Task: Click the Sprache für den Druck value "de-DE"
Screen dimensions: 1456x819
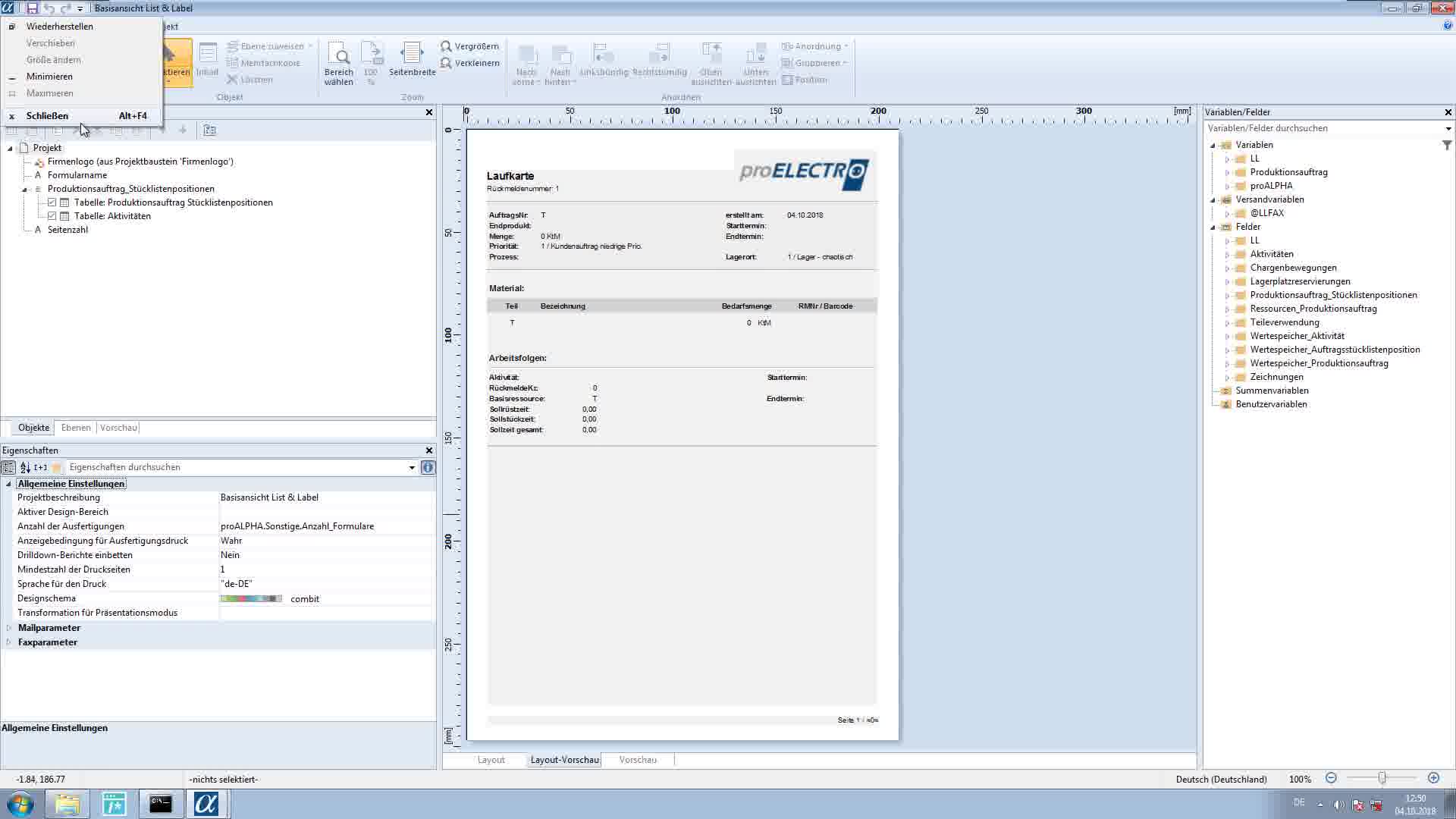Action: click(x=237, y=585)
